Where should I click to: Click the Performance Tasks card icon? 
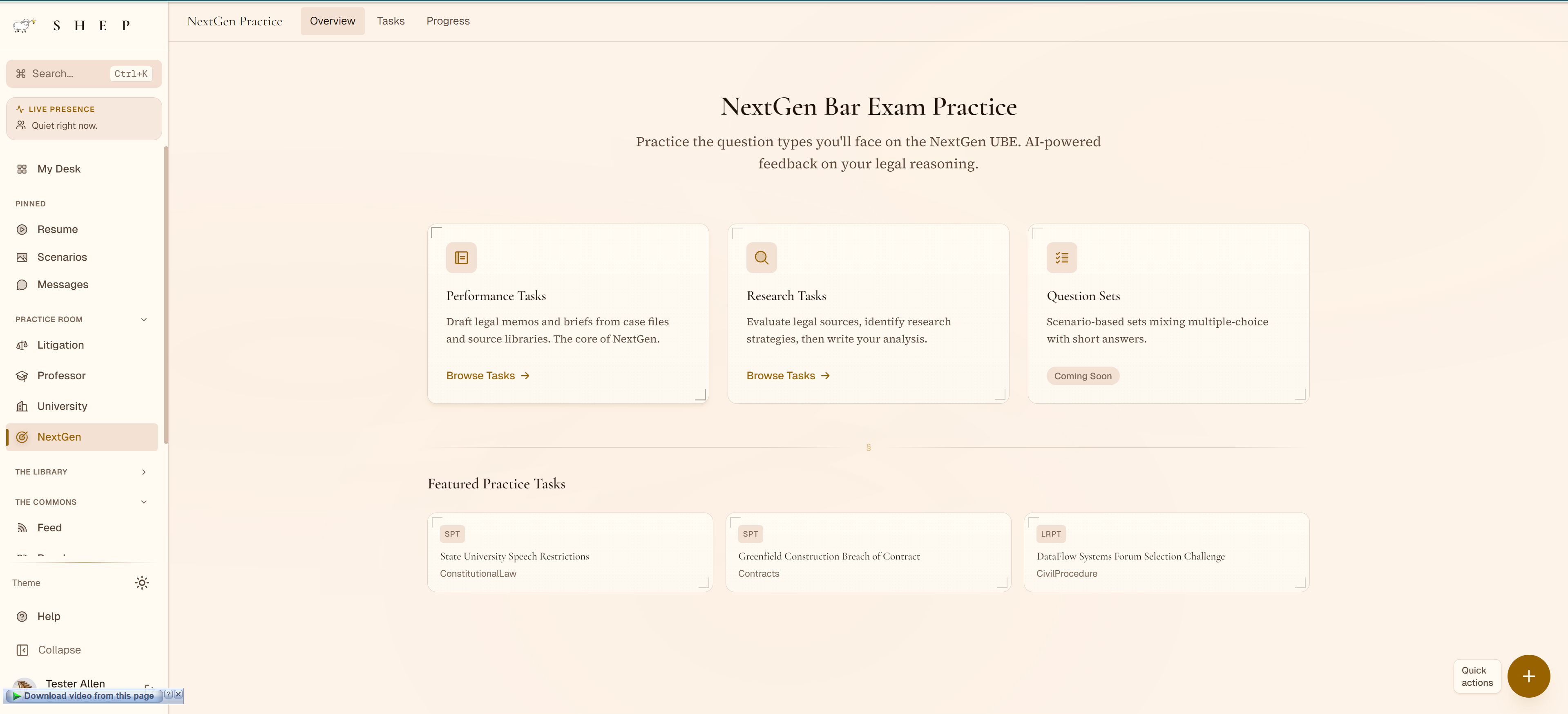(x=461, y=257)
